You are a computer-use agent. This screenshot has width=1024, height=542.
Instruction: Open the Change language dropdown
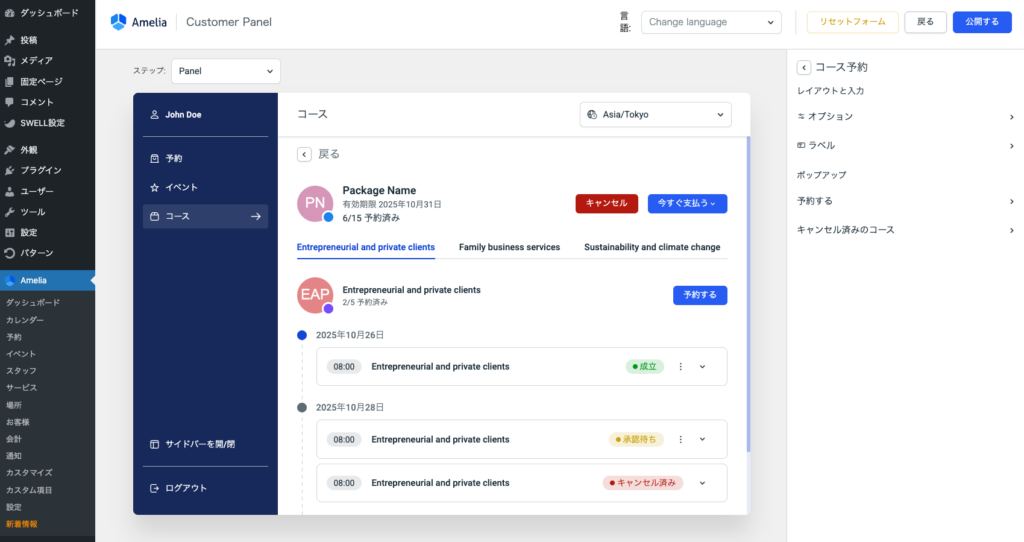pyautogui.click(x=710, y=22)
